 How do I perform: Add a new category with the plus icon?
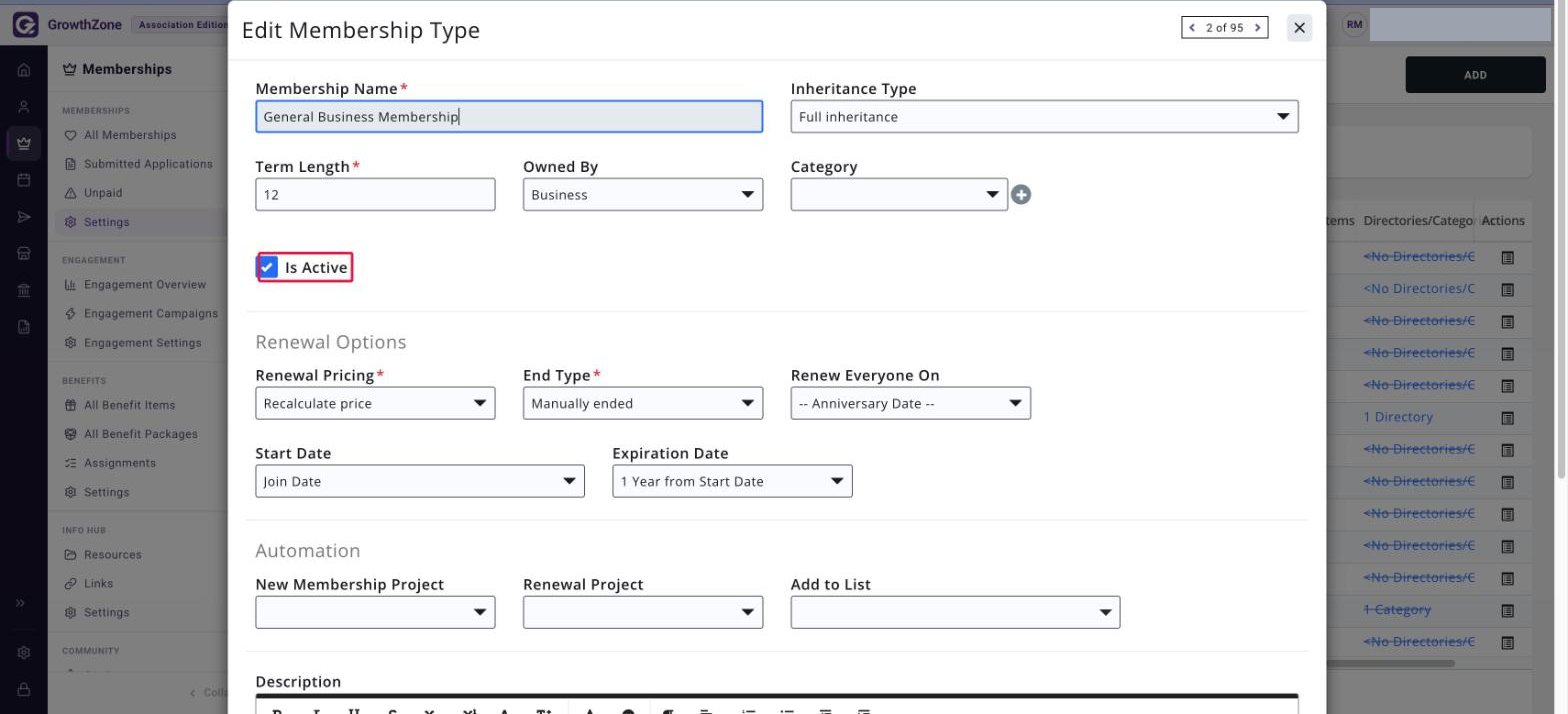[x=1021, y=195]
